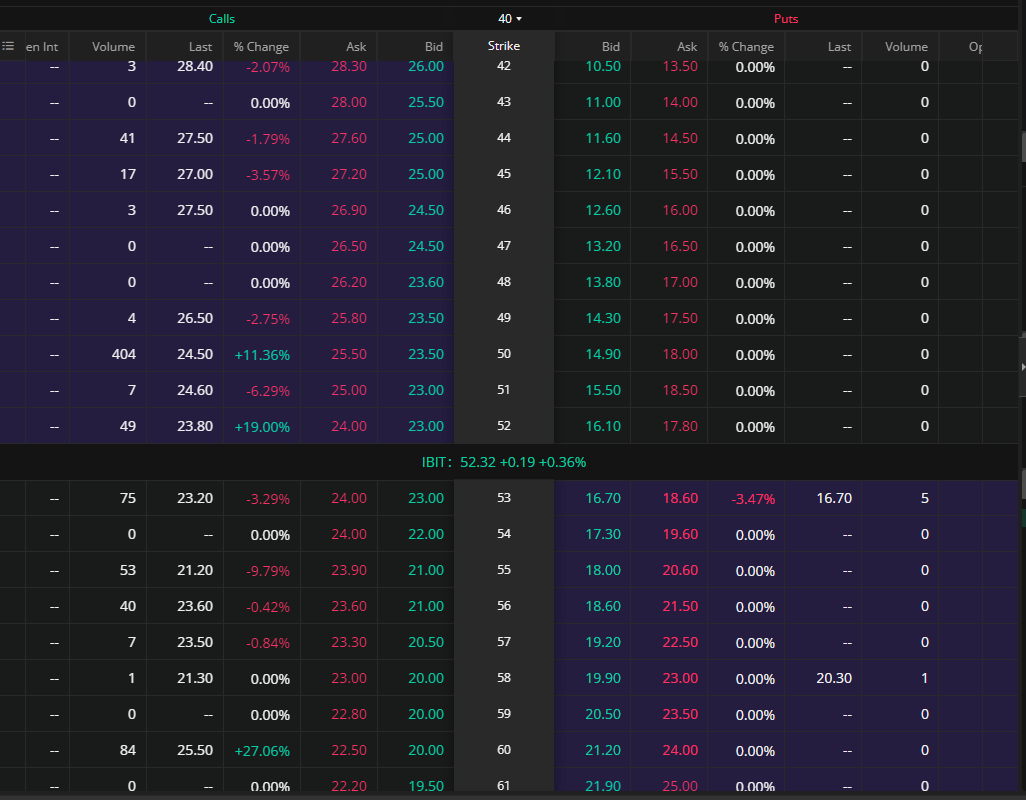Select the Calls section label
1026x800 pixels.
[x=222, y=19]
